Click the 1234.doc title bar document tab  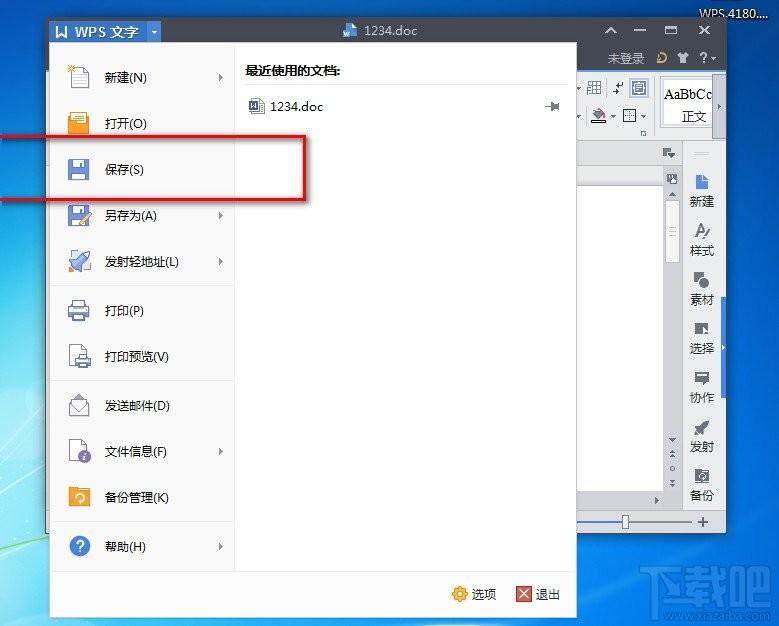coord(380,31)
